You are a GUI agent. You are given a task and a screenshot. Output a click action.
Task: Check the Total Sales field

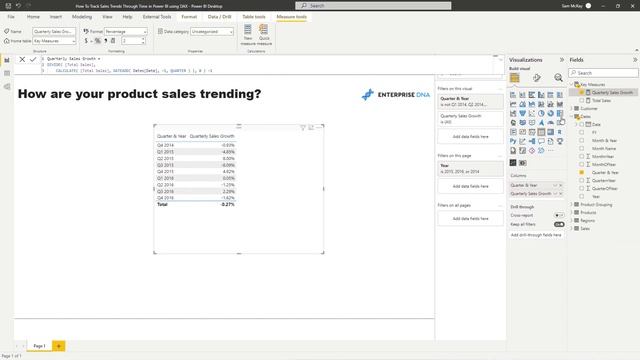click(582, 100)
